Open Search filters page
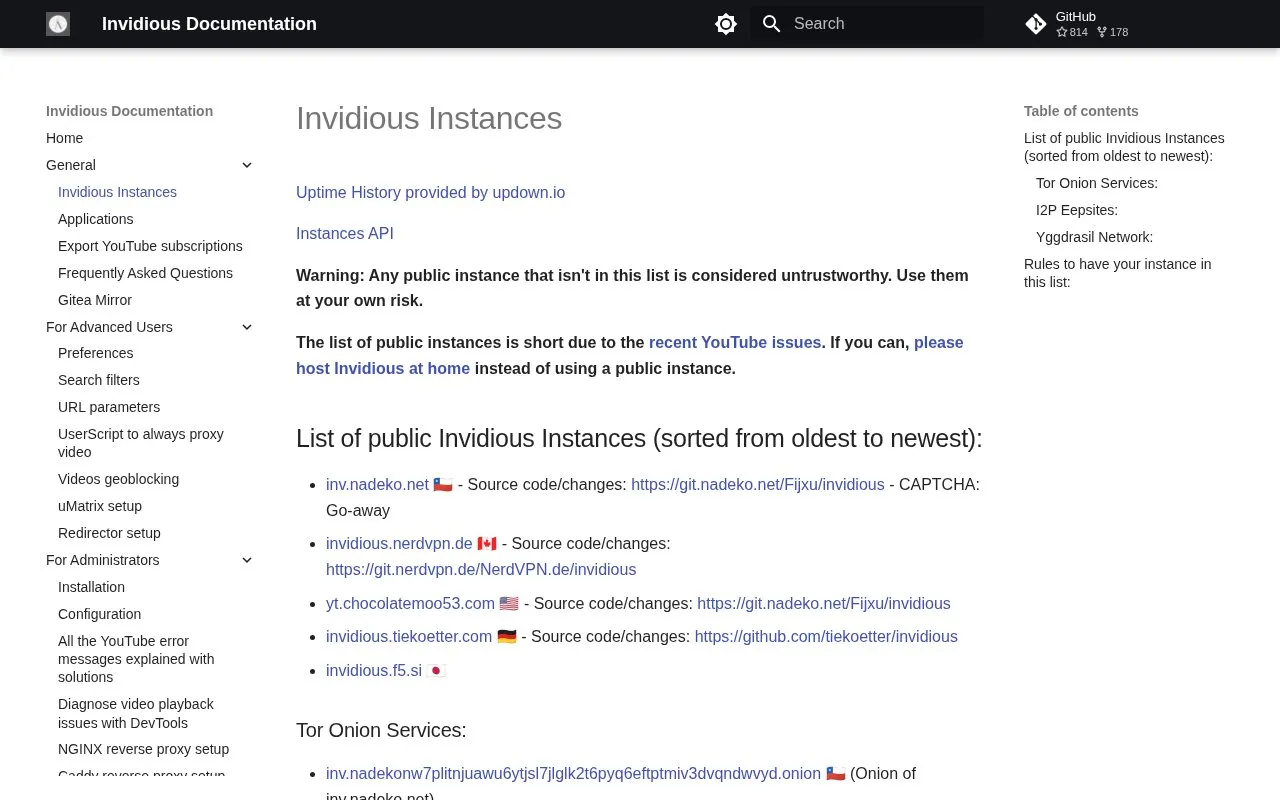The width and height of the screenshot is (1280, 800). [x=99, y=380]
